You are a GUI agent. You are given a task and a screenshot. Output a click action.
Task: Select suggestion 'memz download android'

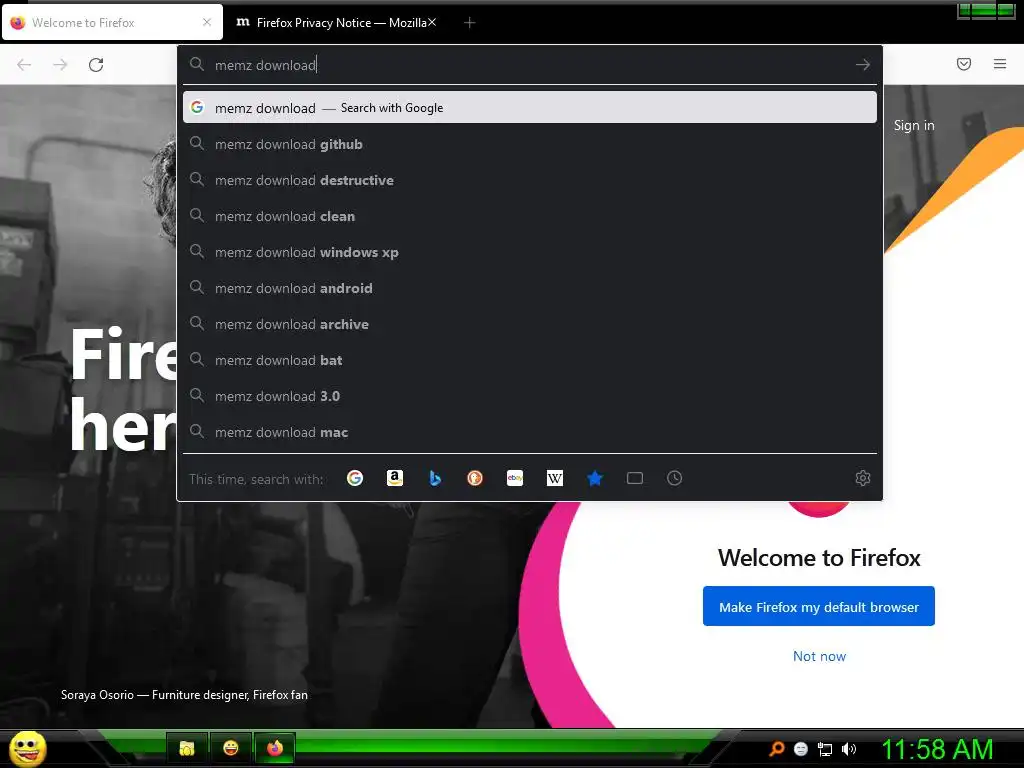(x=530, y=288)
